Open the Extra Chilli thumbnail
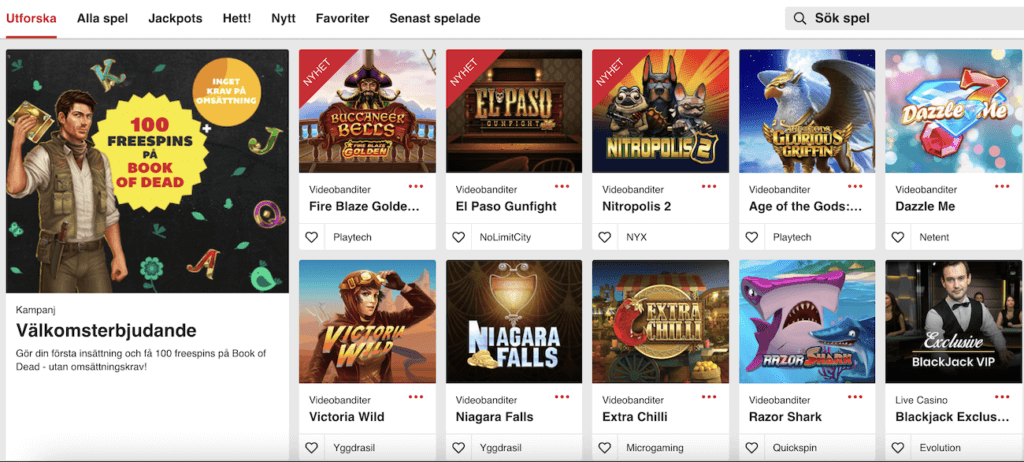Screen dimensions: 1024x462 pyautogui.click(x=660, y=322)
